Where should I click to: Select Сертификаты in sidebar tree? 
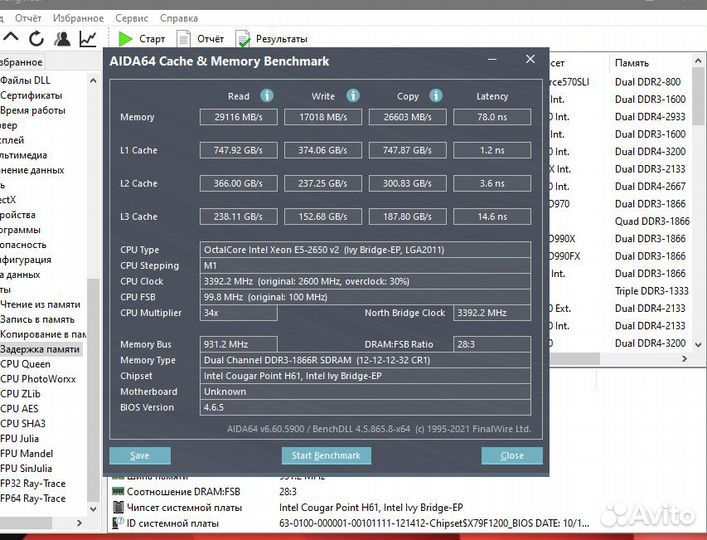(x=31, y=95)
